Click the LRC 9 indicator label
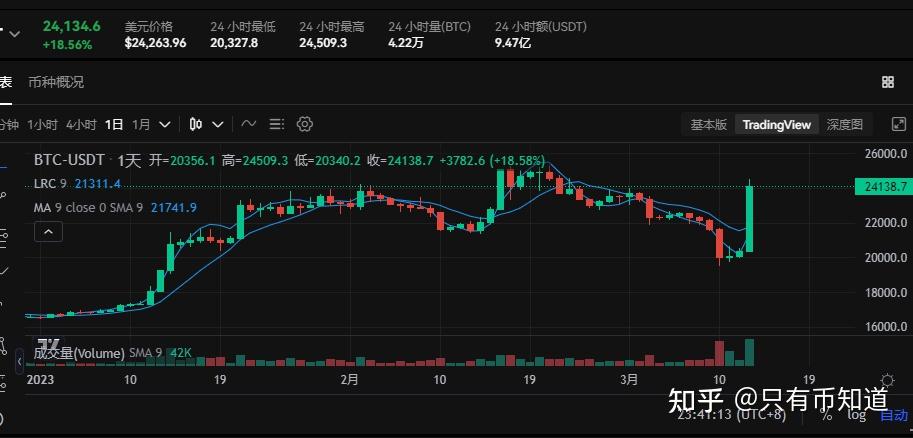913x438 pixels. 50,184
